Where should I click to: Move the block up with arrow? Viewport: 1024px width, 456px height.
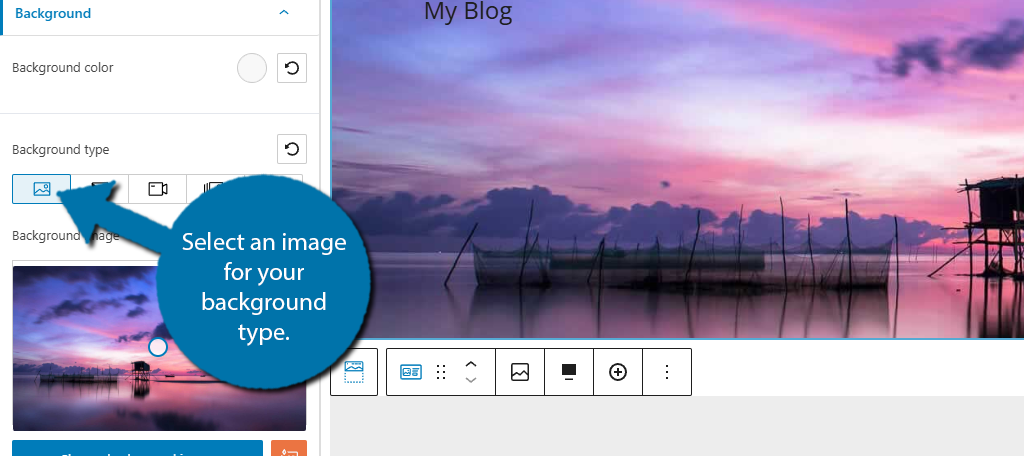point(471,363)
